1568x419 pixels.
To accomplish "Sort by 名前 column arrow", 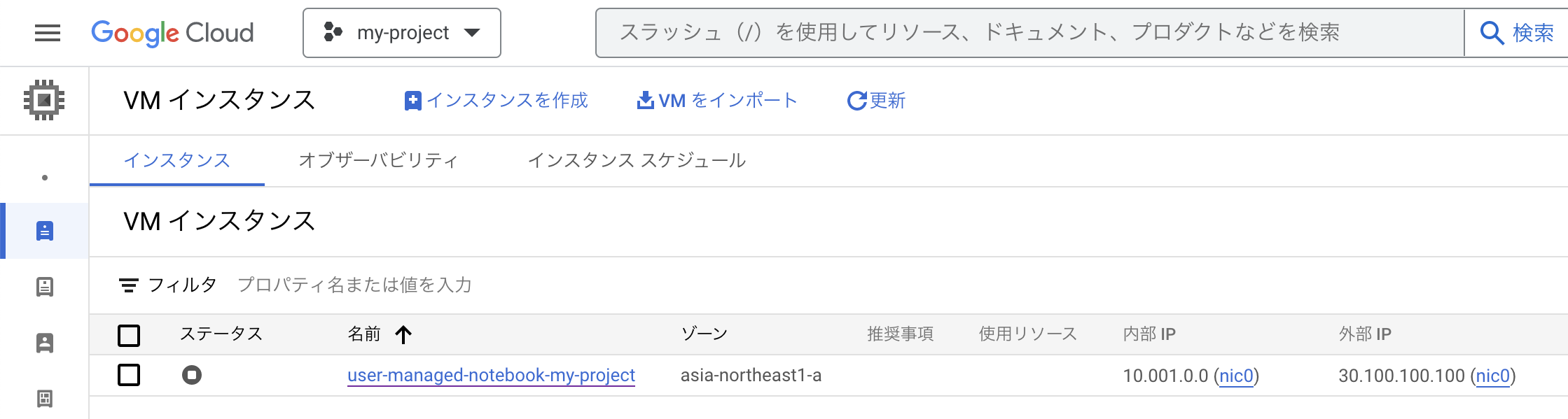I will pos(403,334).
